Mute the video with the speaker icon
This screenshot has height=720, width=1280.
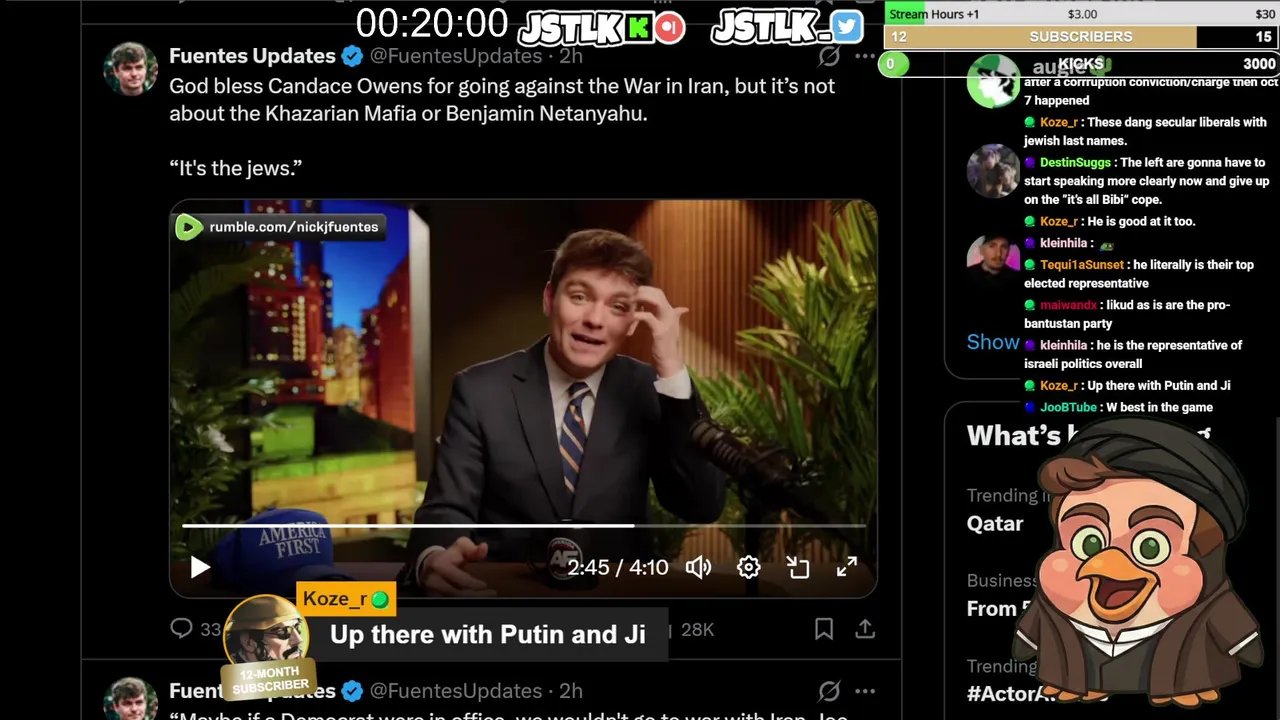coord(698,567)
